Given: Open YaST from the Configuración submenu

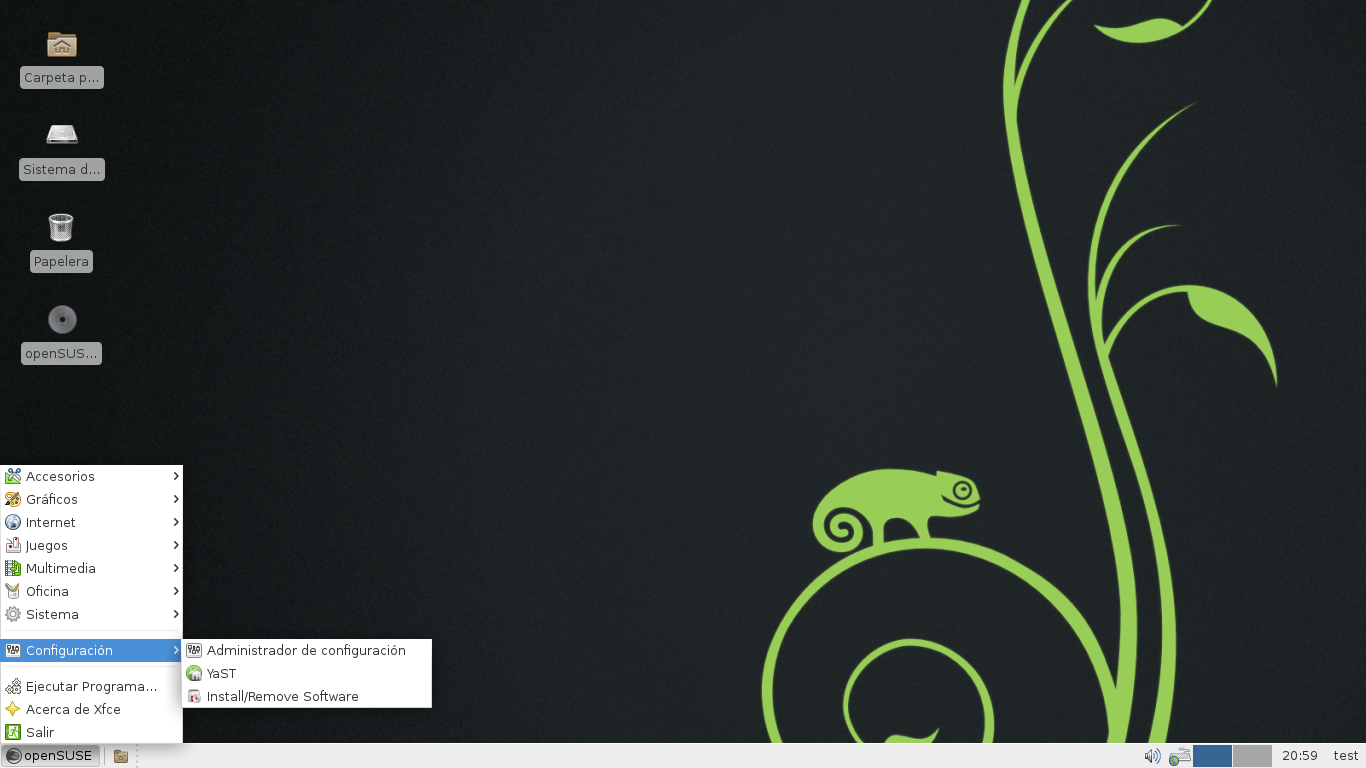Looking at the screenshot, I should tap(219, 673).
